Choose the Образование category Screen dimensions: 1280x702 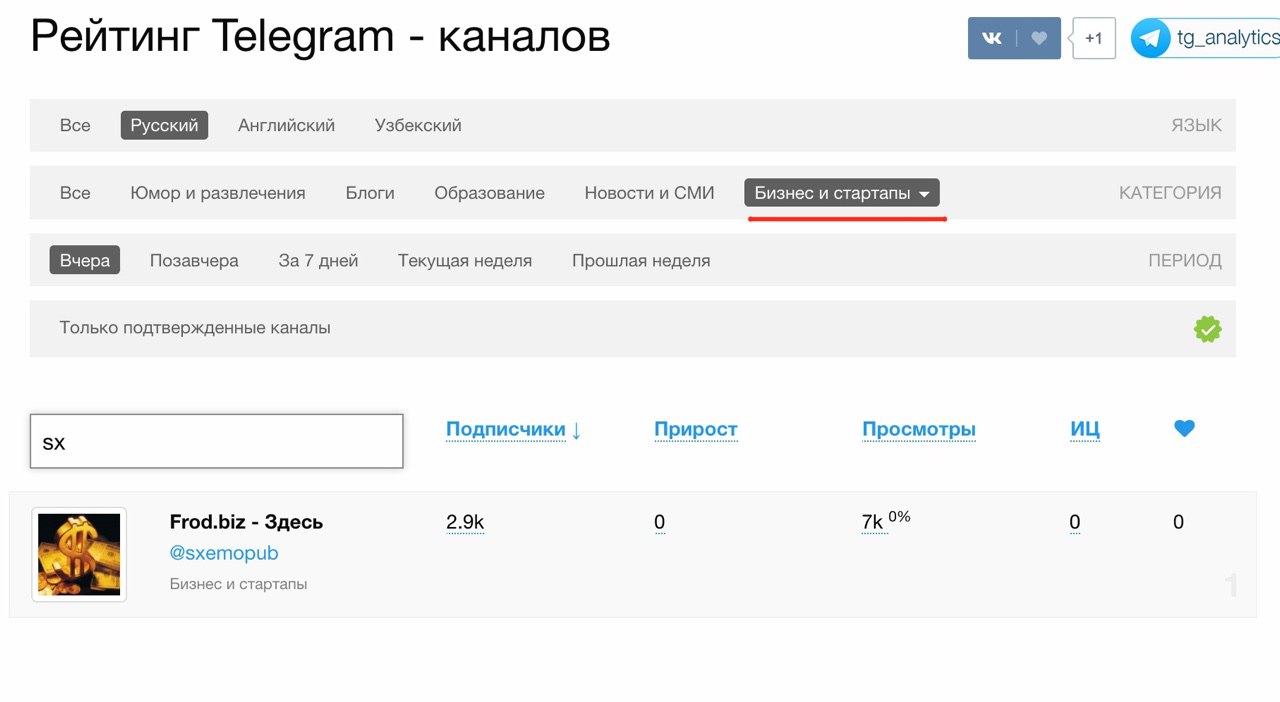[489, 193]
